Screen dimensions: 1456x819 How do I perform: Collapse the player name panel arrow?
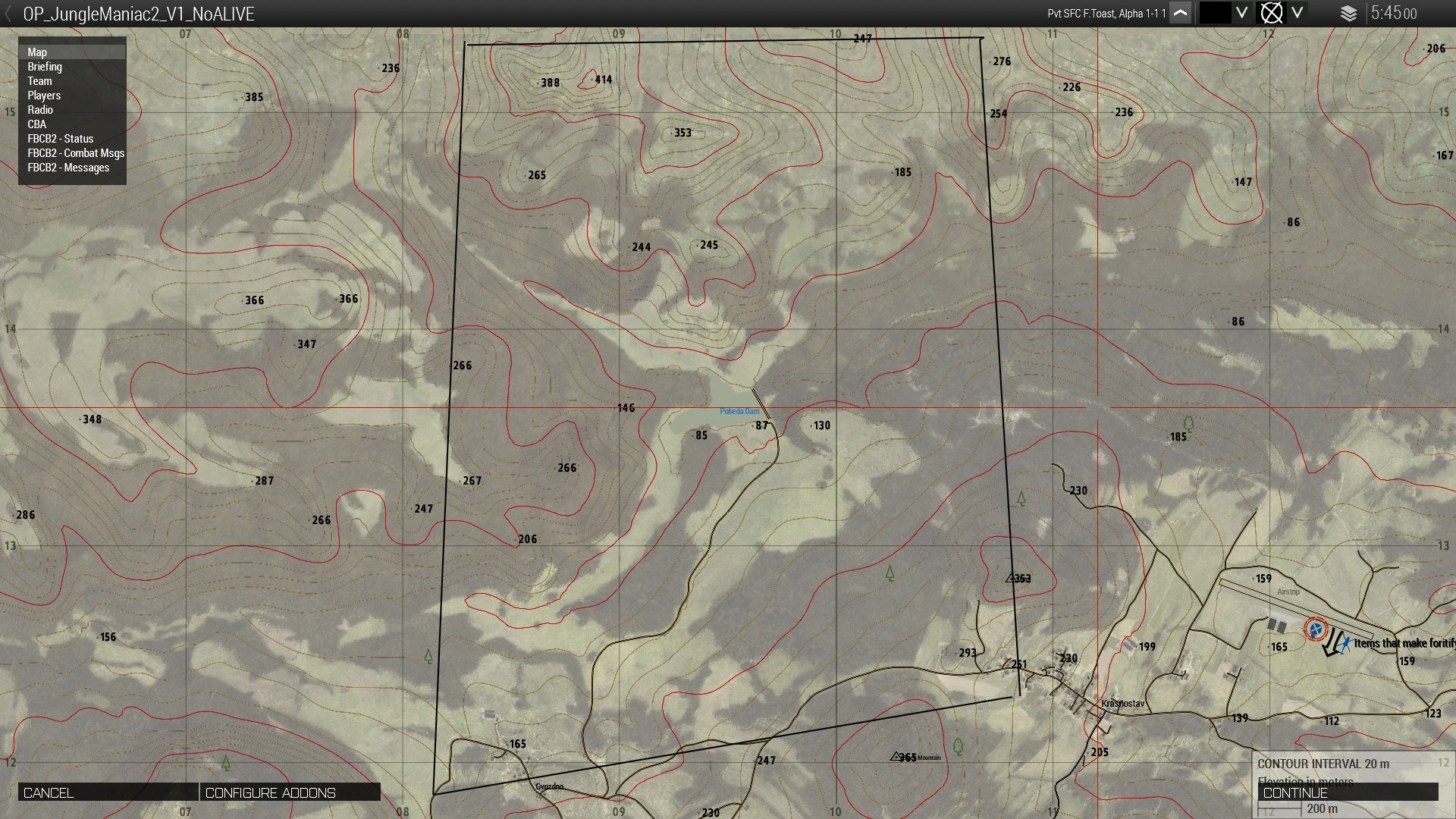tap(1181, 13)
